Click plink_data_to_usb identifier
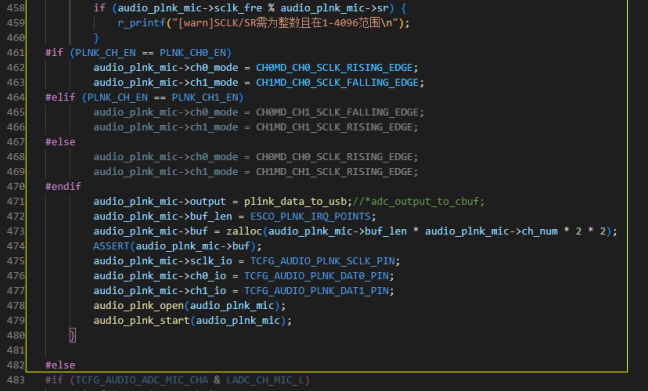 coord(295,202)
